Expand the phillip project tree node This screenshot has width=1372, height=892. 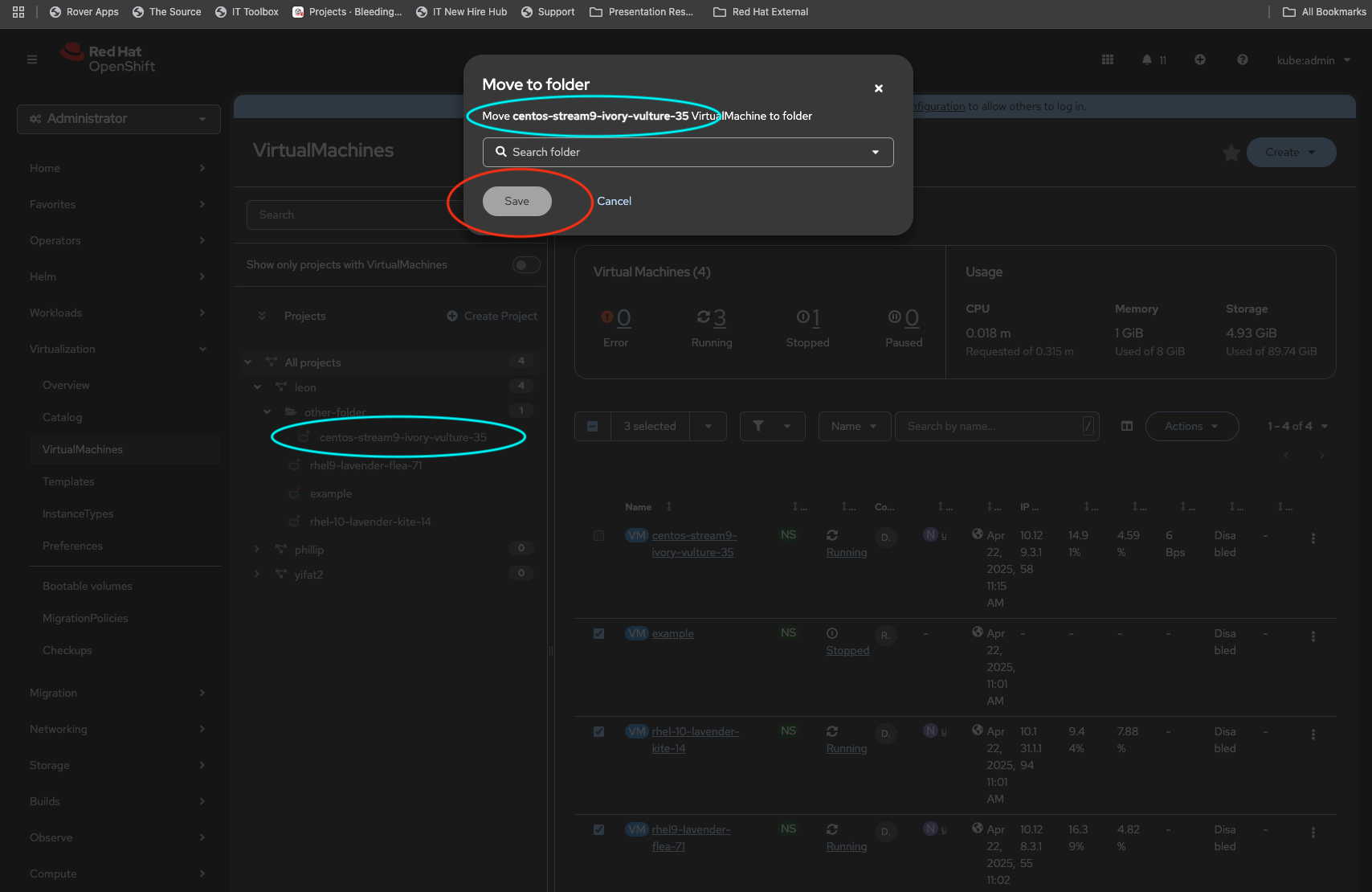[x=257, y=550]
